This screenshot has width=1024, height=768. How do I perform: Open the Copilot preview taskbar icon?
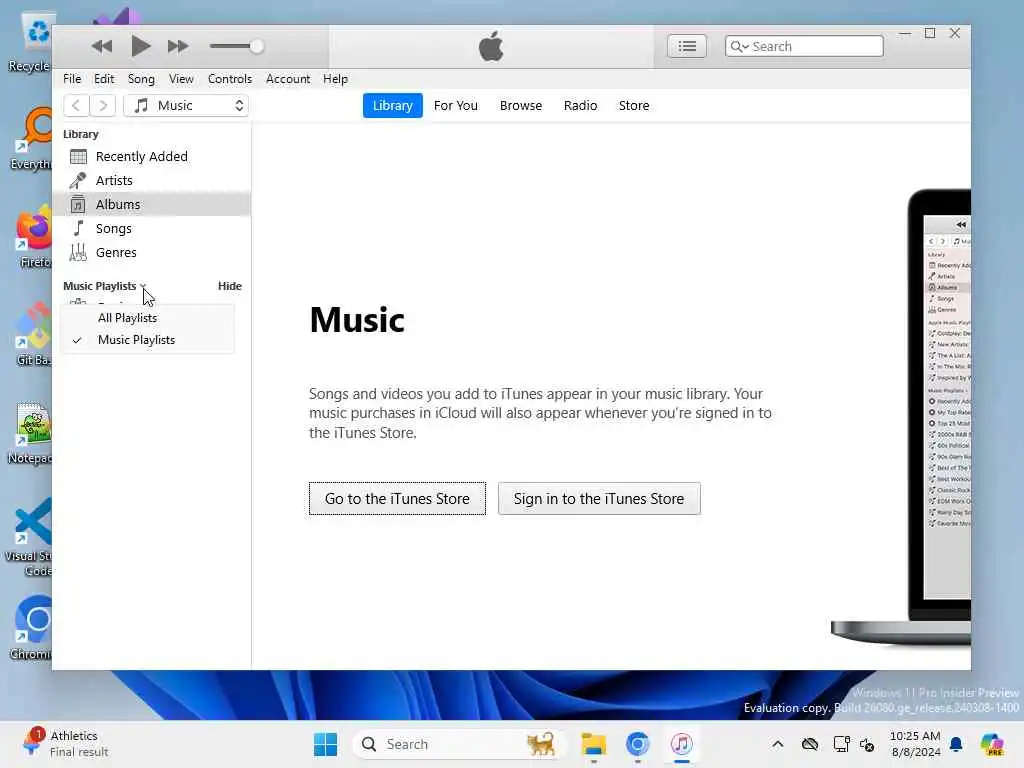click(992, 744)
